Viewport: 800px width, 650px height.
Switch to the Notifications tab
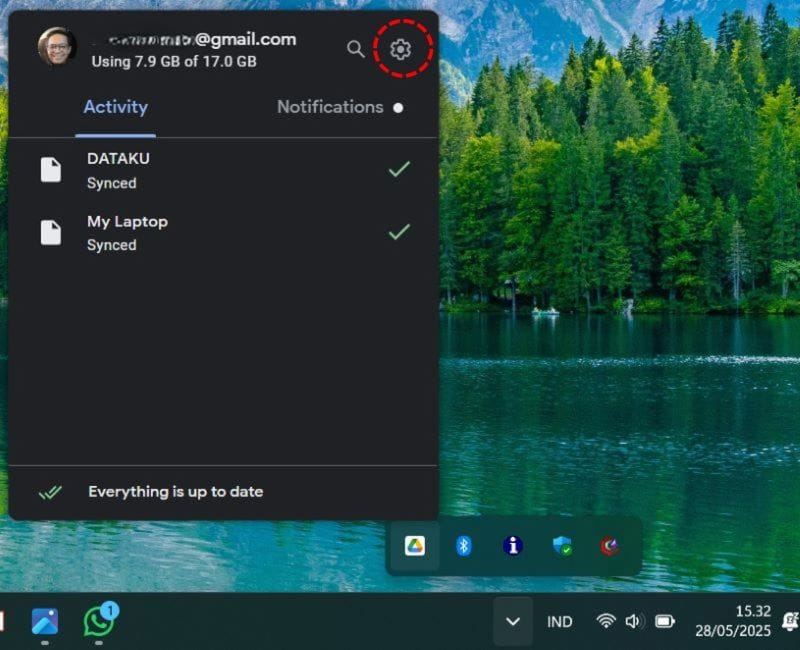[330, 107]
